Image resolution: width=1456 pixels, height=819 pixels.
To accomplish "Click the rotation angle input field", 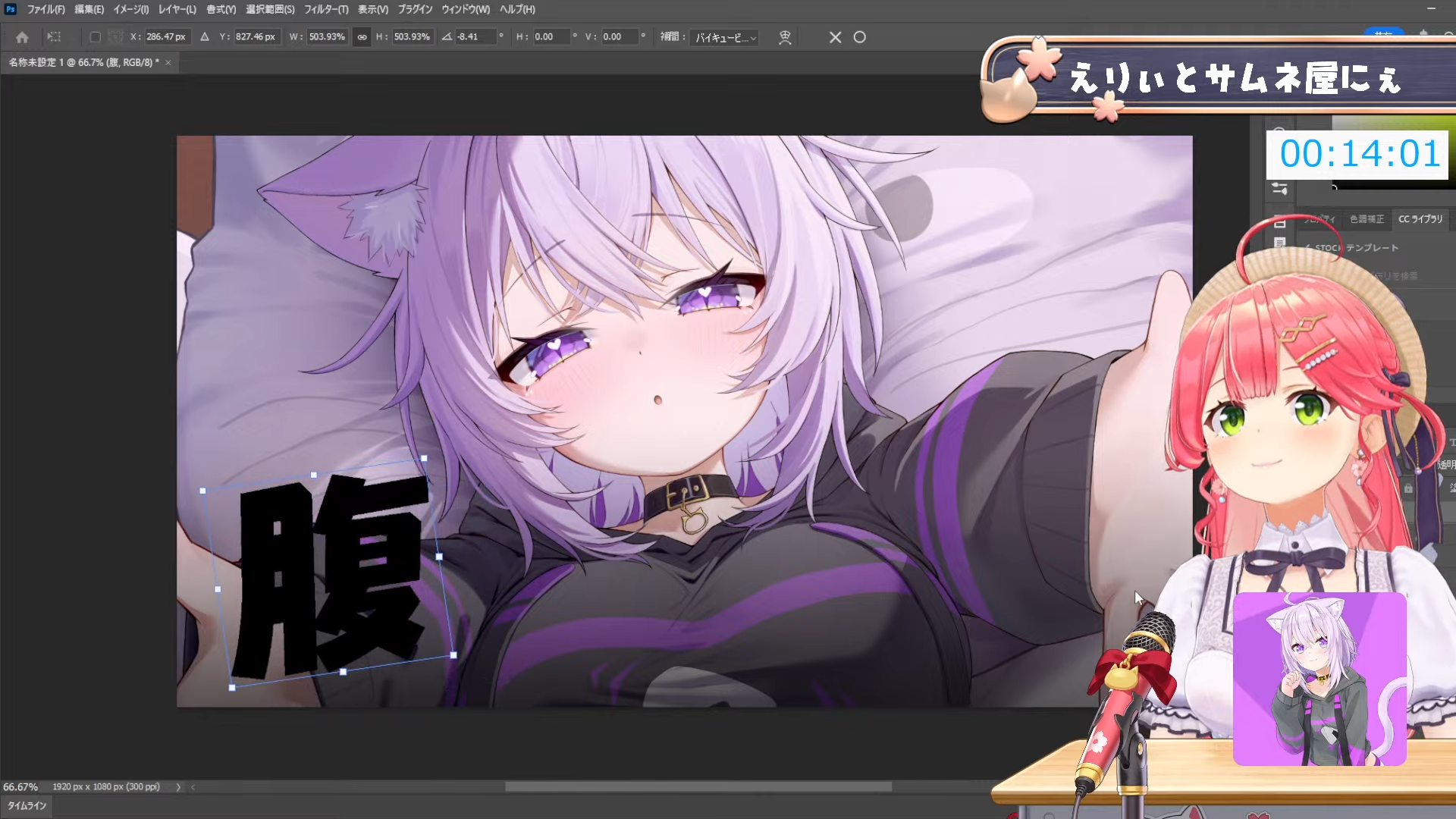I will click(x=475, y=36).
